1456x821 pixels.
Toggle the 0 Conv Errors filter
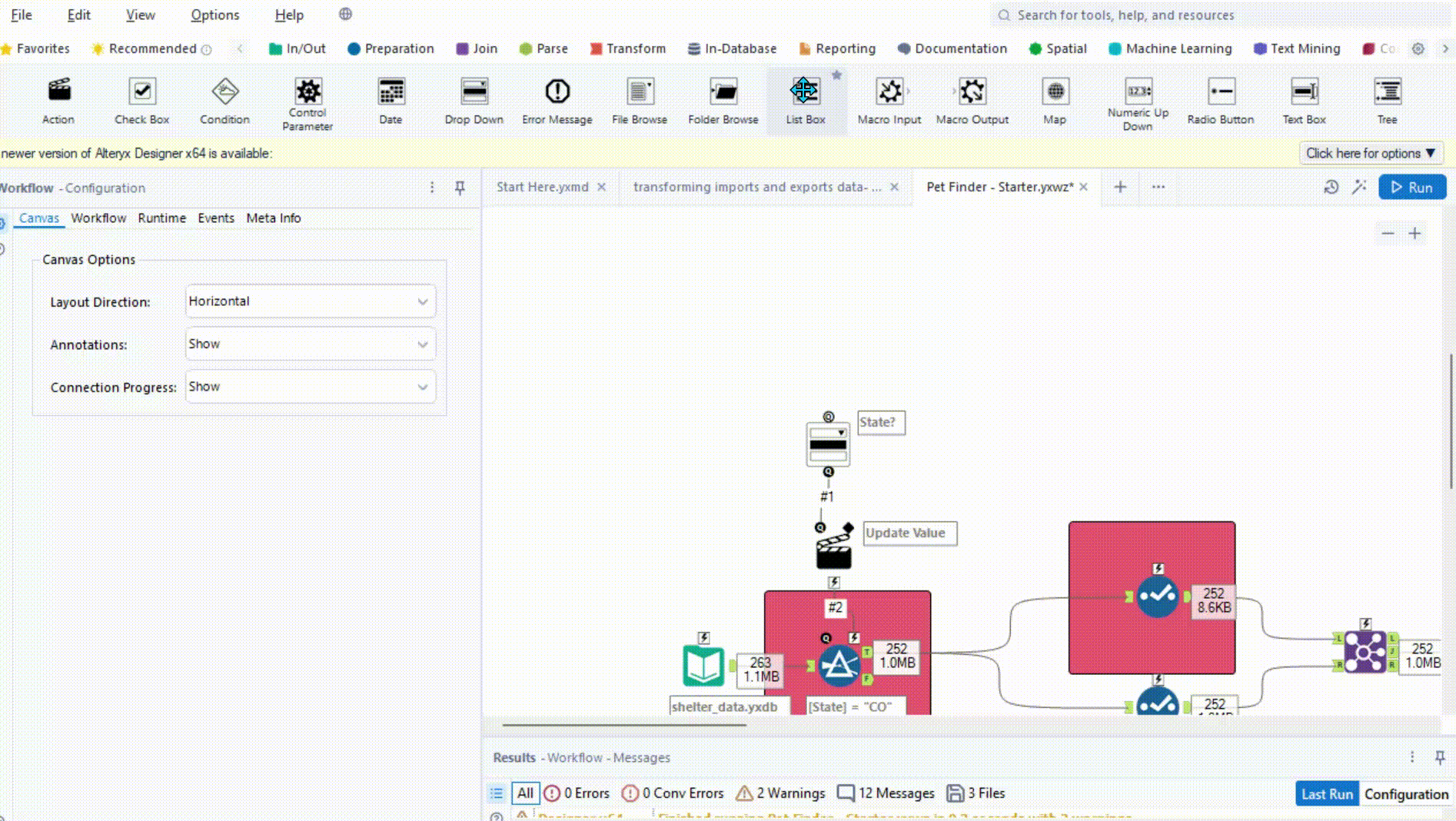(x=673, y=793)
